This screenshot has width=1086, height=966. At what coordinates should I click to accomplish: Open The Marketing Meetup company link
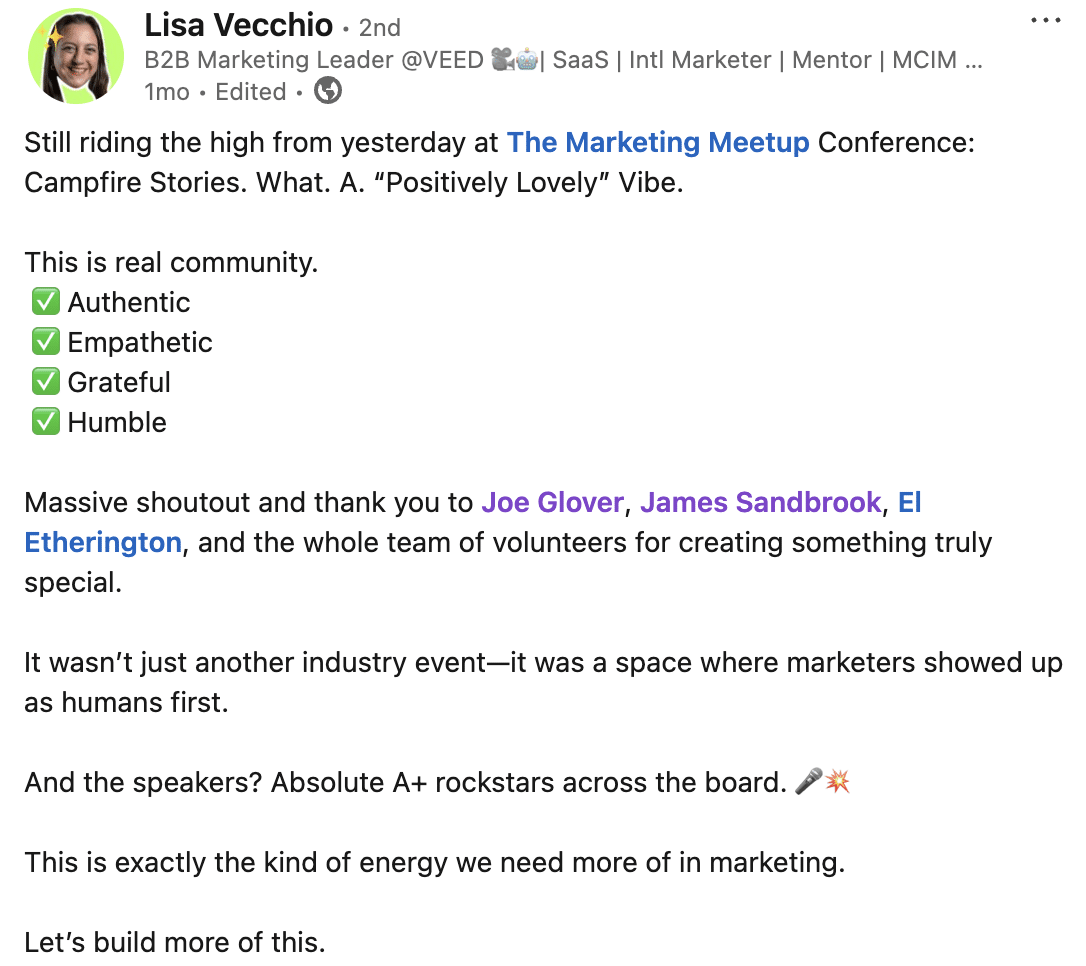pyautogui.click(x=658, y=143)
